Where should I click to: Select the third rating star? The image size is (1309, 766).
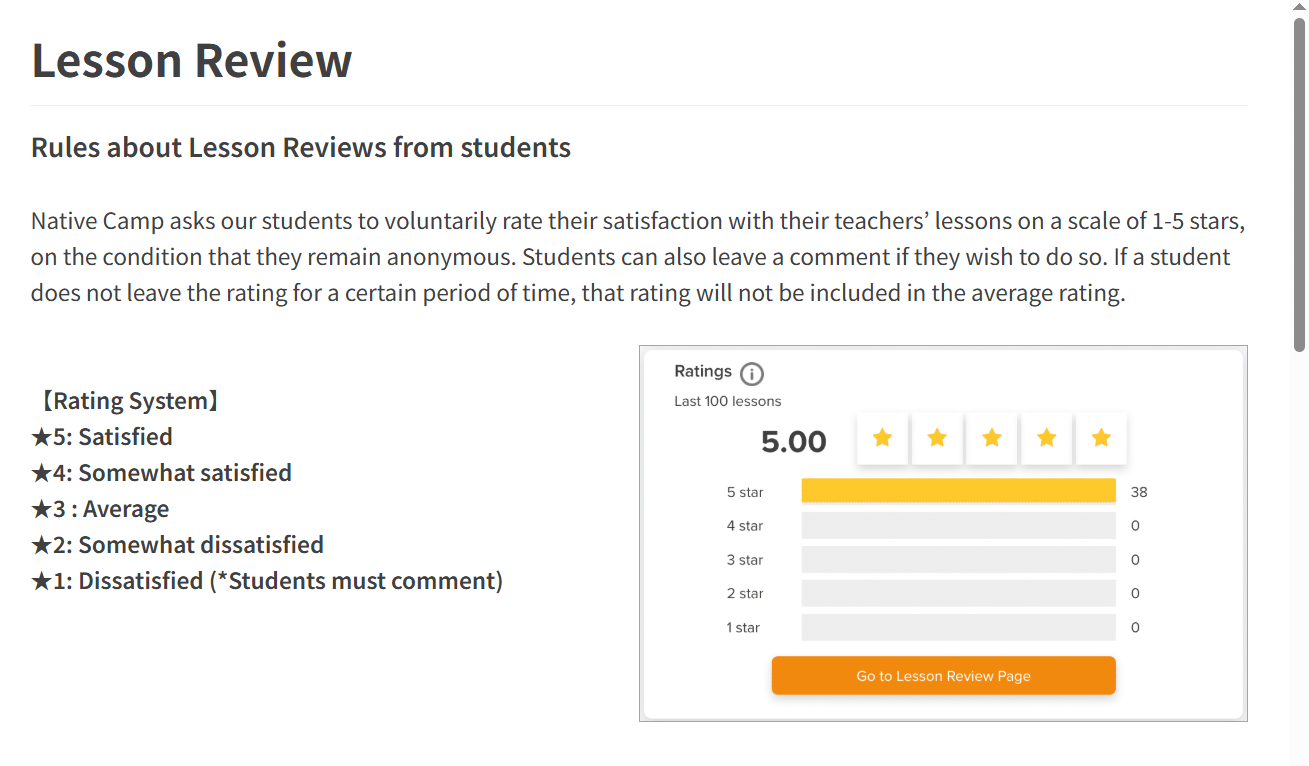pos(992,438)
